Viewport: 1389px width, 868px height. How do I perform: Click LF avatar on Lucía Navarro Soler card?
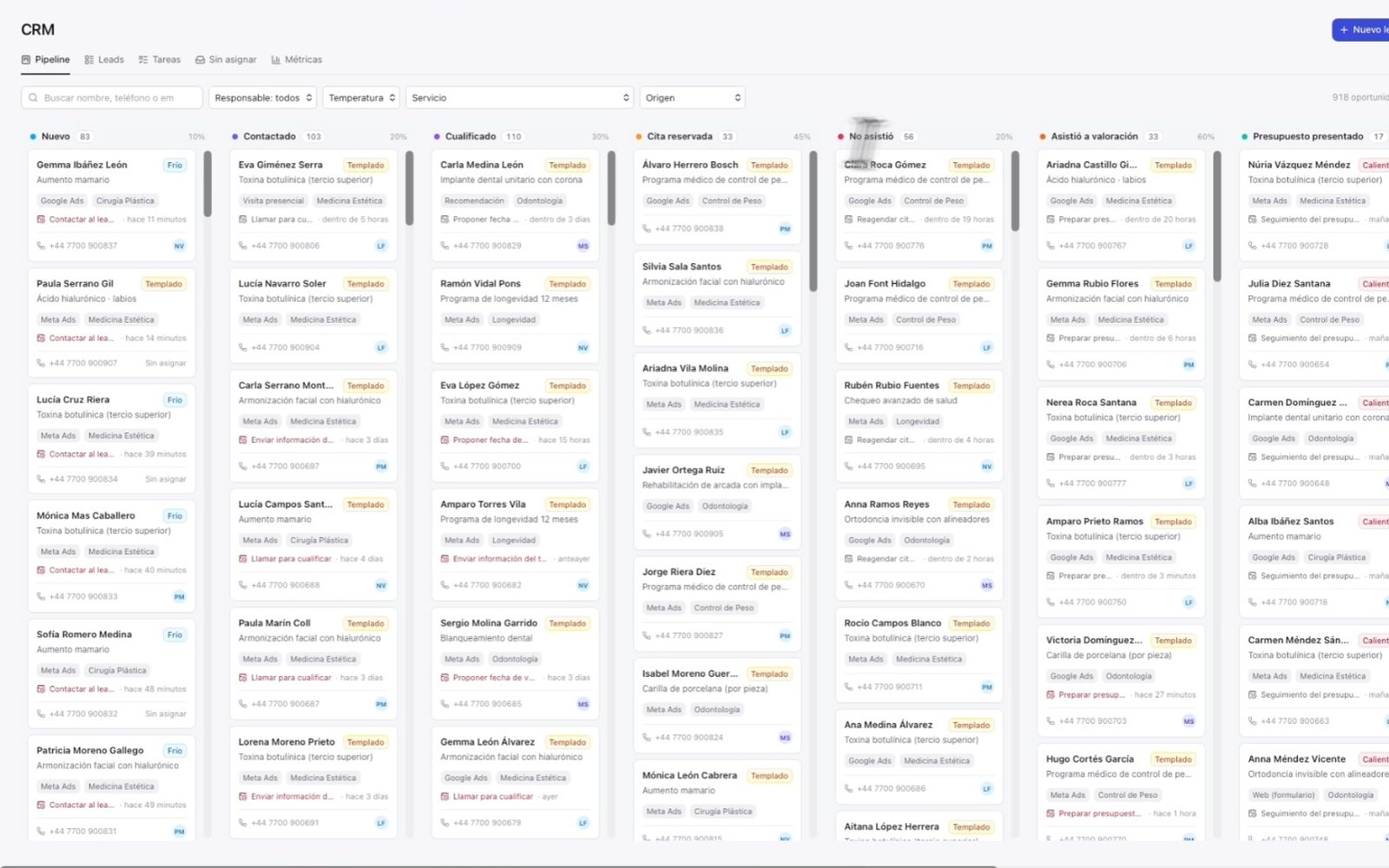[x=381, y=347]
